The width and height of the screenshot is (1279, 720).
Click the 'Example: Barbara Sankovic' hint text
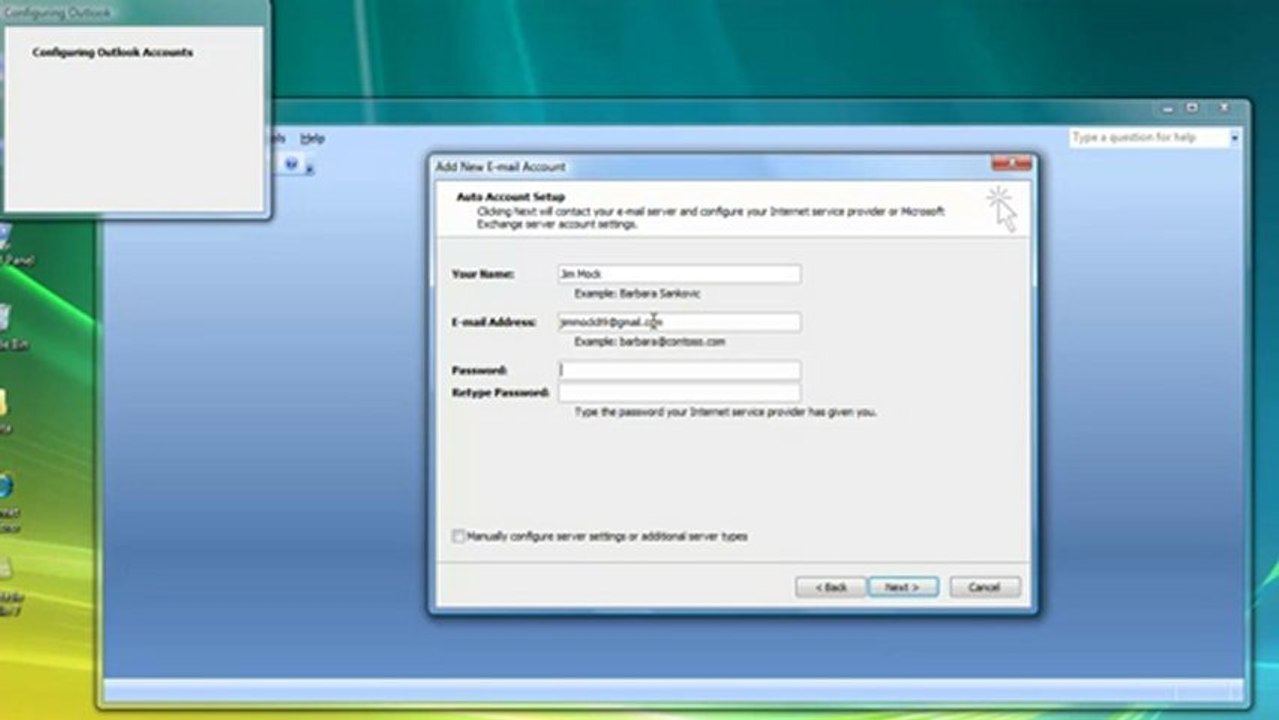[637, 294]
